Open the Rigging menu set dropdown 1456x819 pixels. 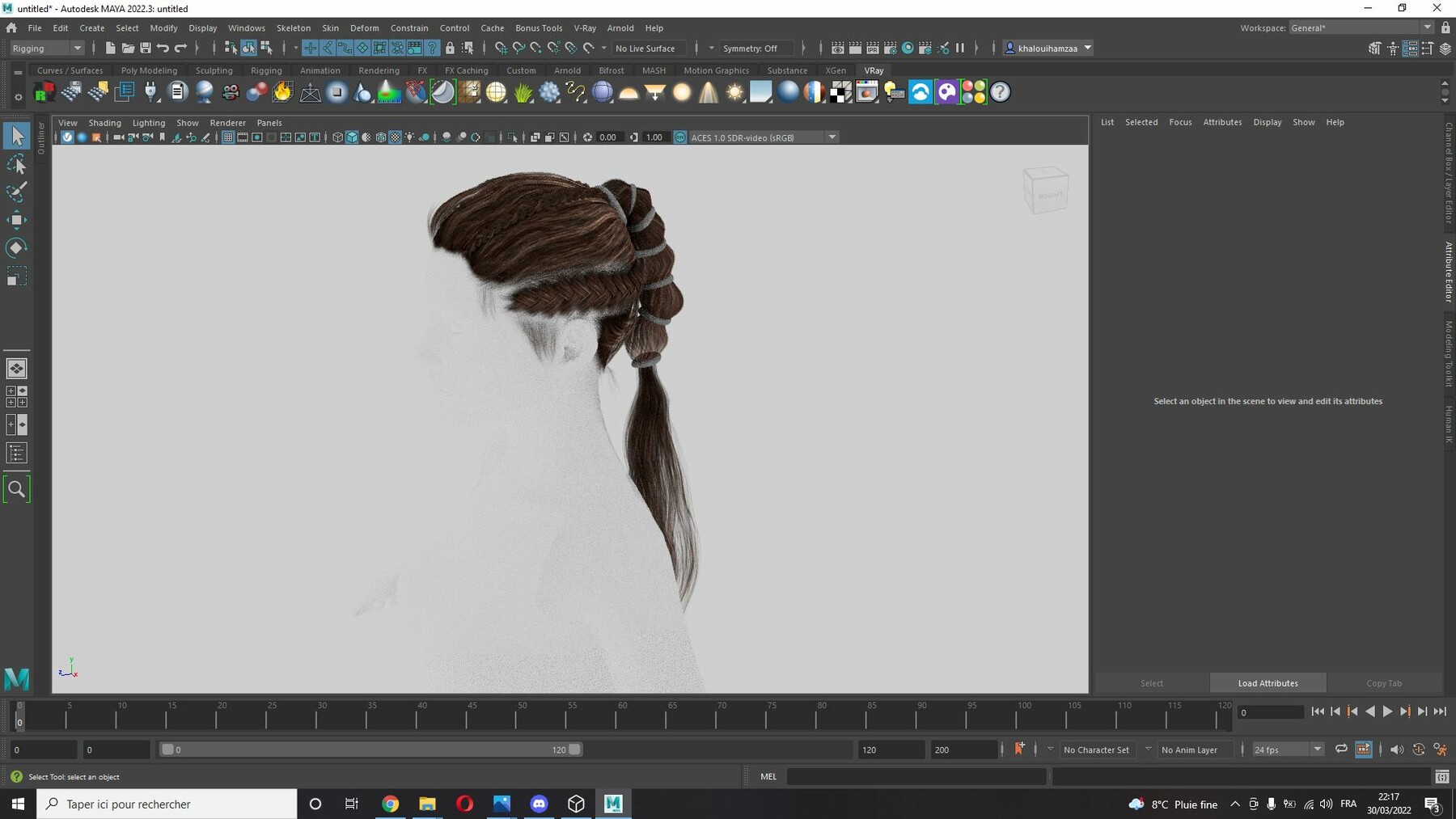coord(47,49)
